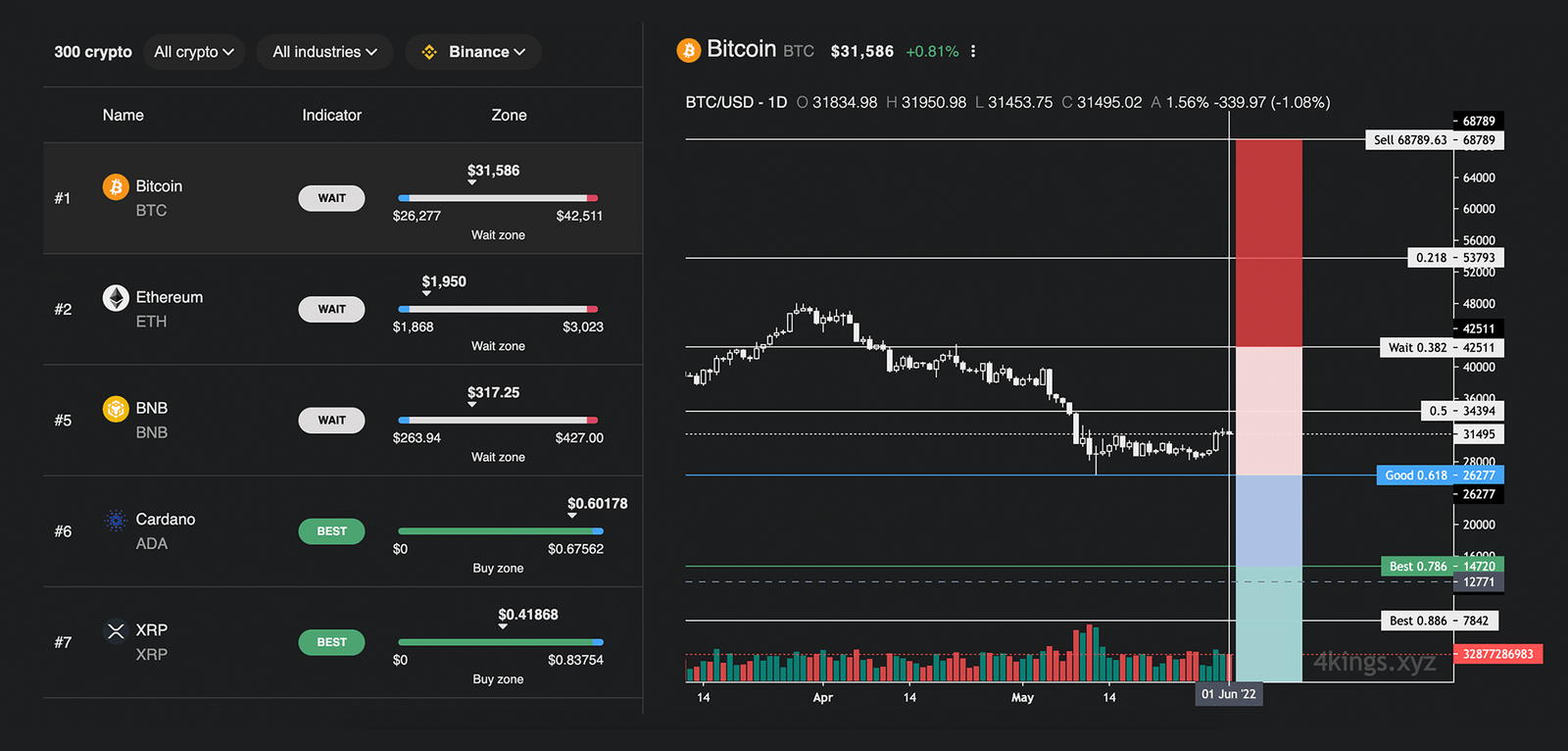Select the Zone column header
This screenshot has width=1568, height=751.
pos(509,115)
